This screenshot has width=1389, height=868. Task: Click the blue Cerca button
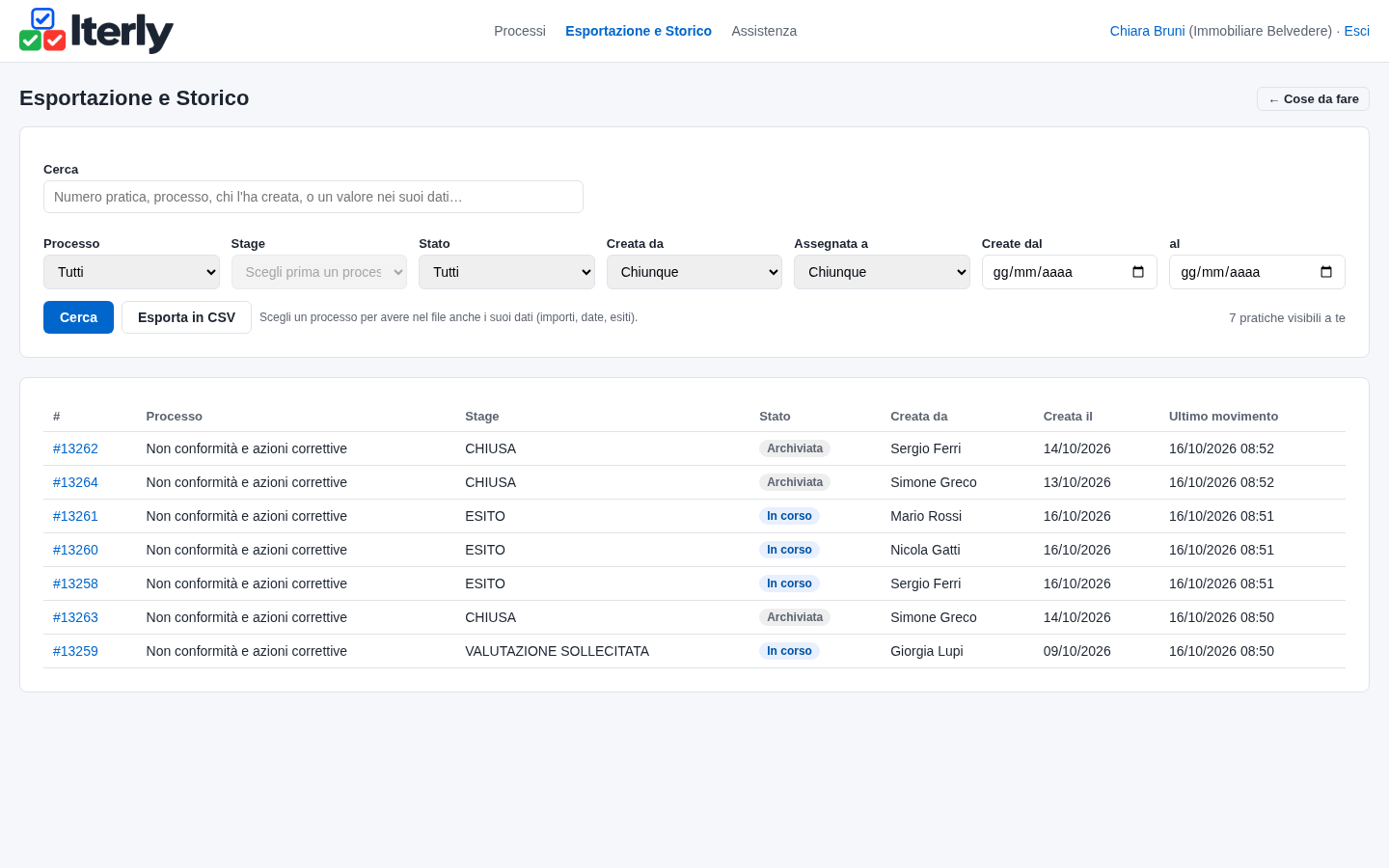tap(78, 317)
